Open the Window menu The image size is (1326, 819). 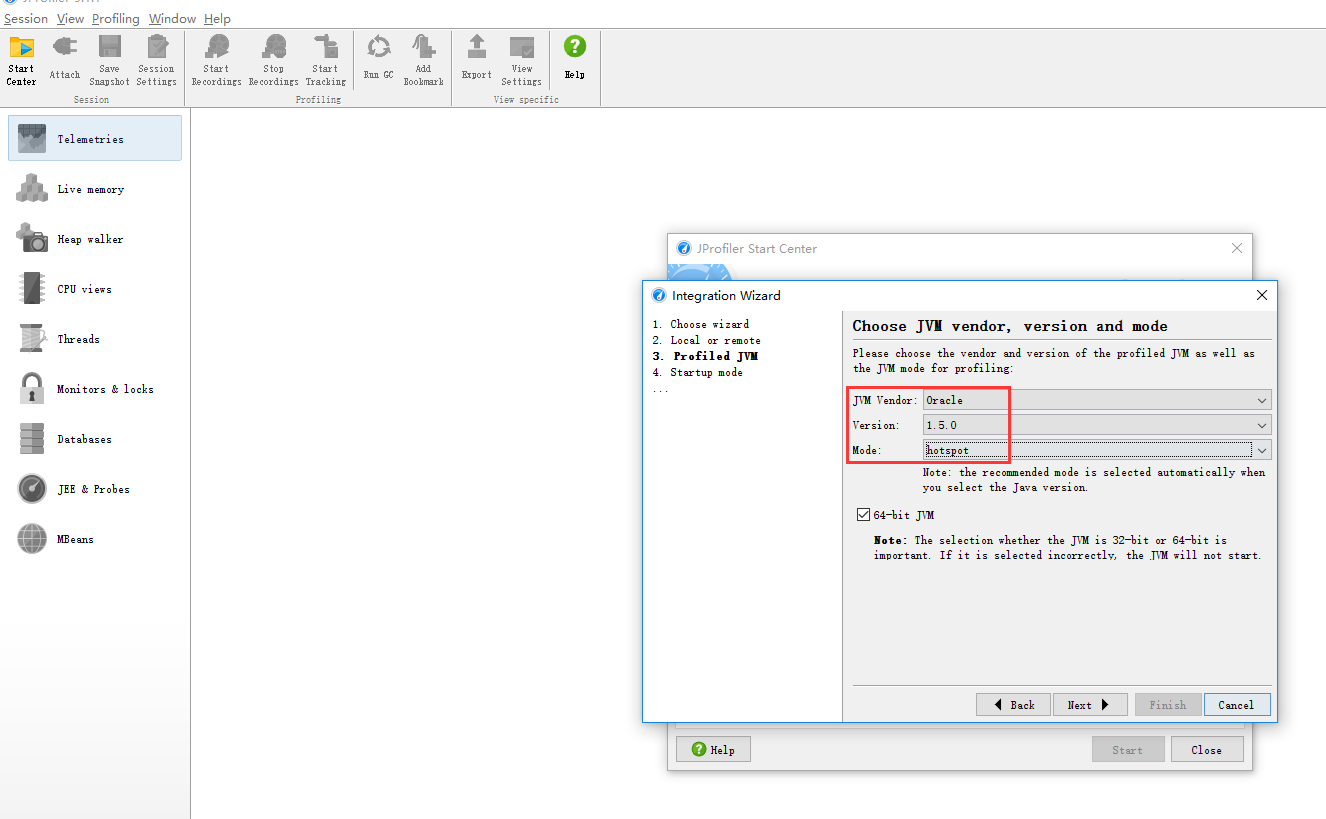[172, 18]
